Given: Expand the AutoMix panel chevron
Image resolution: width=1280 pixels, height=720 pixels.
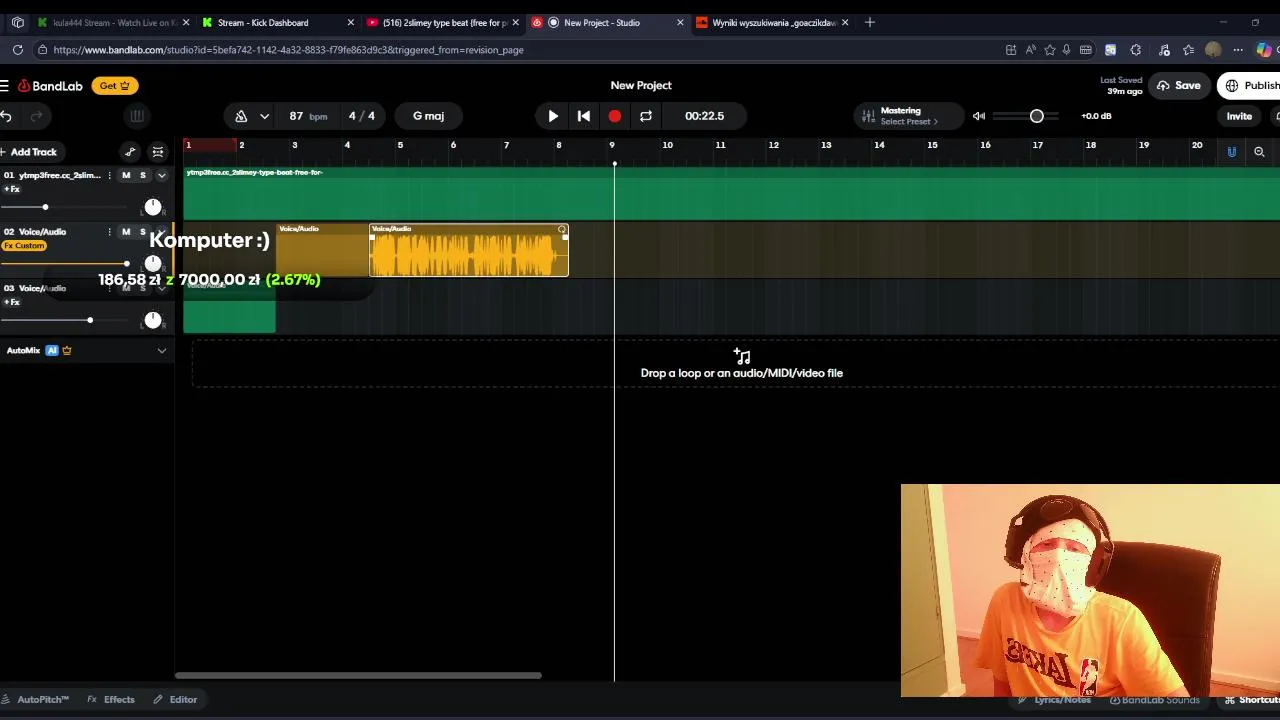Looking at the screenshot, I should [x=161, y=351].
